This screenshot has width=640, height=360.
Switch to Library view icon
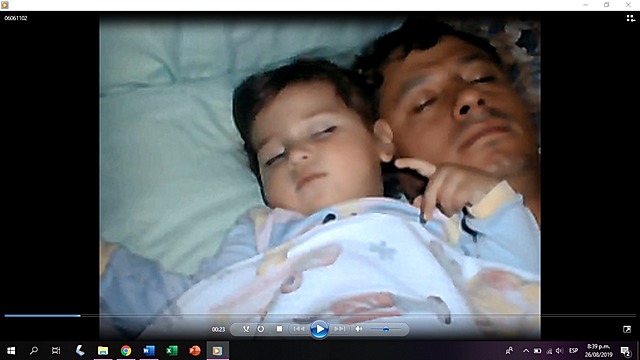631,18
